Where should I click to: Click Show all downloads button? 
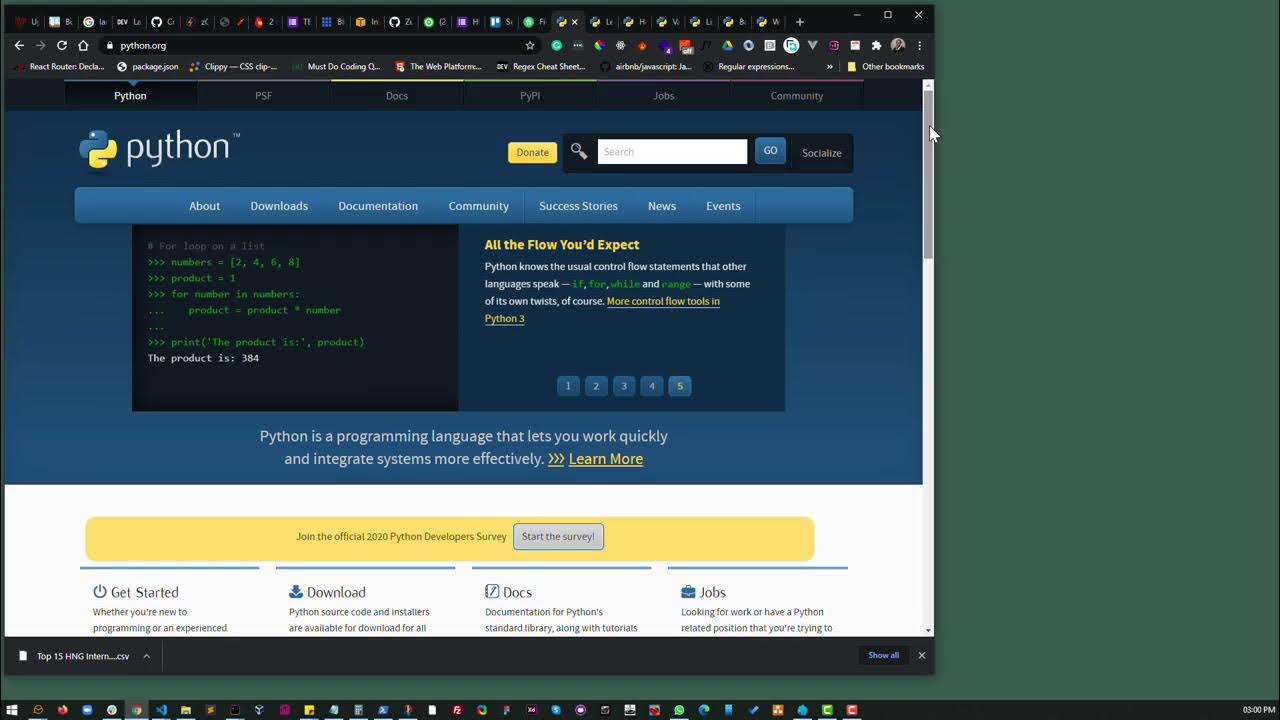click(883, 655)
